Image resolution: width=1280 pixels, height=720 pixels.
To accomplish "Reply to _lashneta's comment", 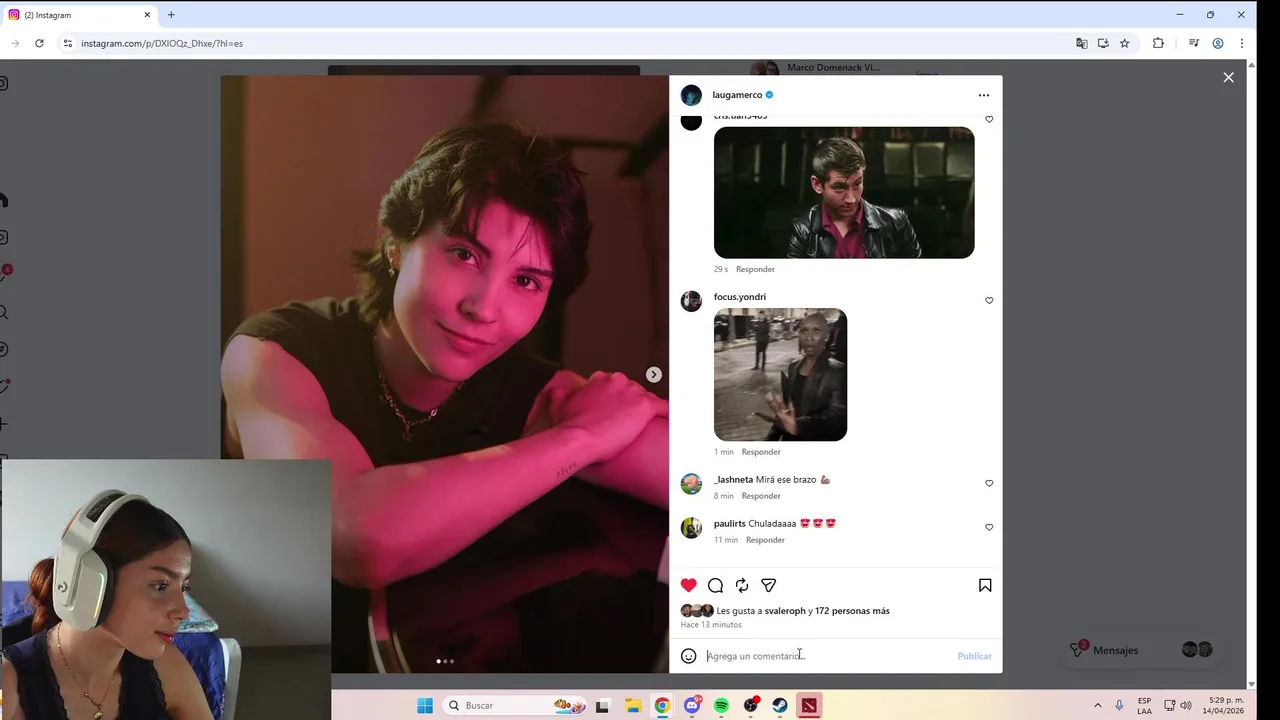I will click(761, 496).
